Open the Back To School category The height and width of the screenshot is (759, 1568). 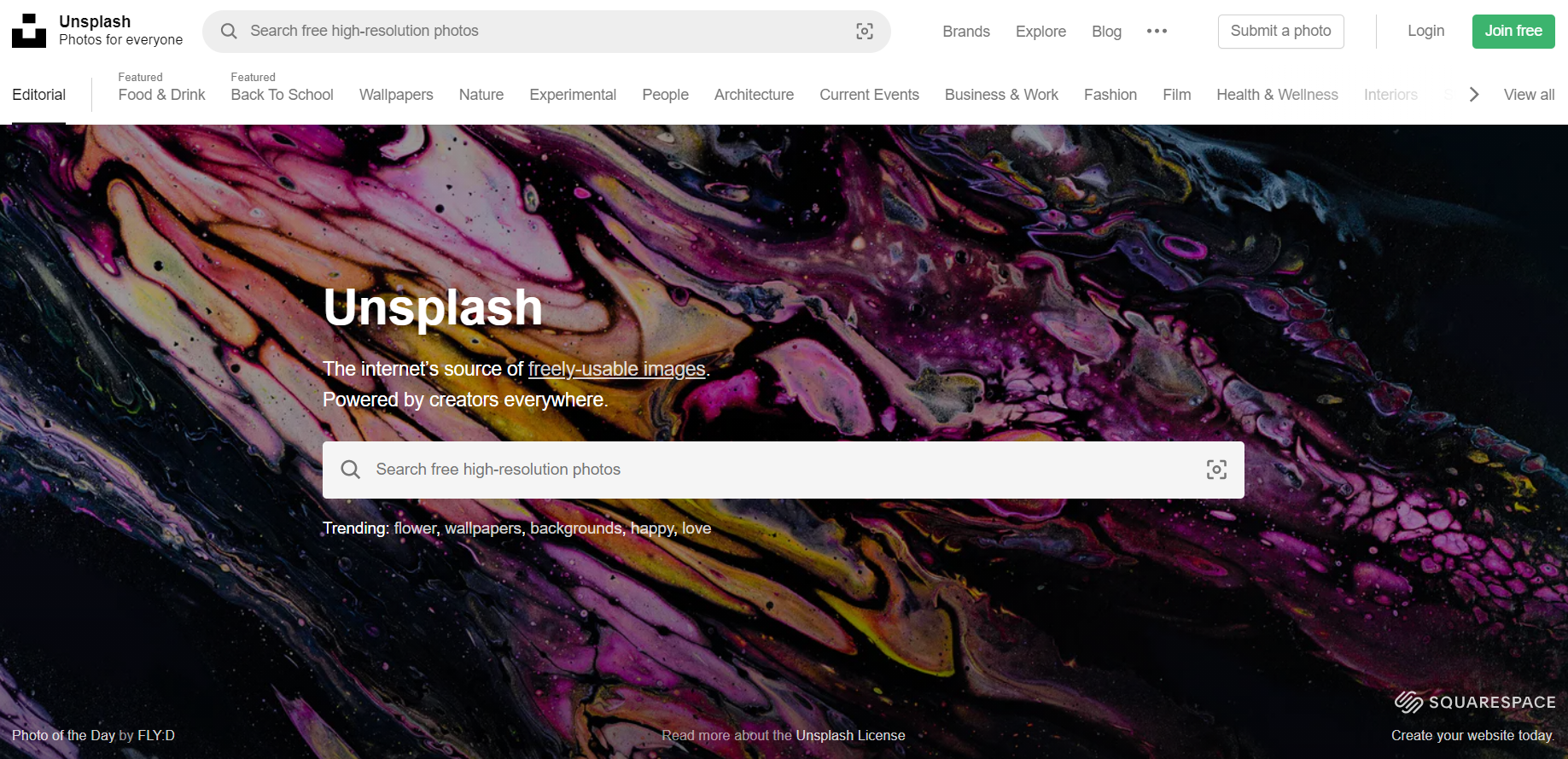[282, 95]
